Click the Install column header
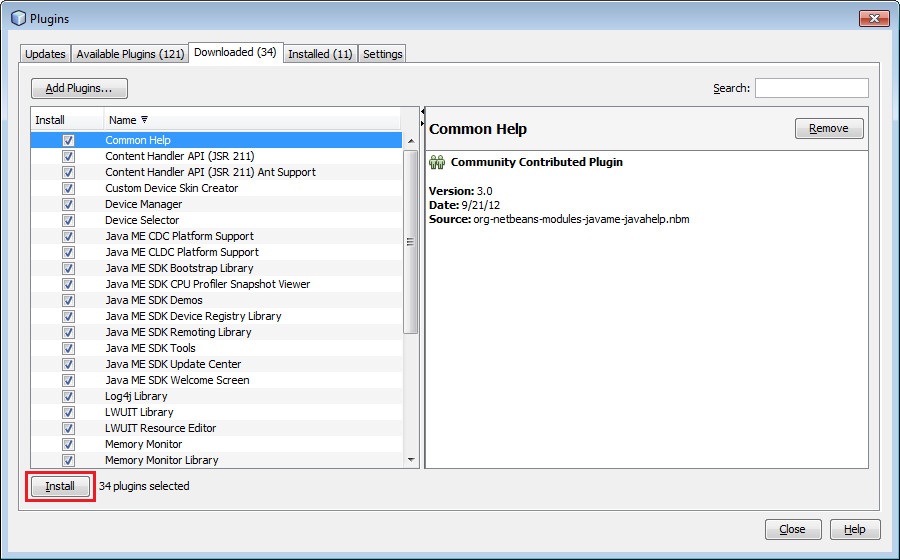 [x=67, y=120]
